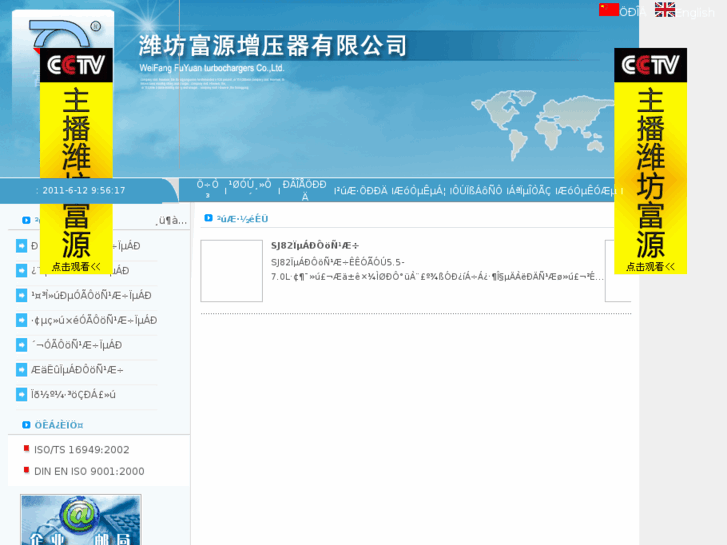Click the DIN EN ISO 9001:2000 certificate

[x=89, y=471]
